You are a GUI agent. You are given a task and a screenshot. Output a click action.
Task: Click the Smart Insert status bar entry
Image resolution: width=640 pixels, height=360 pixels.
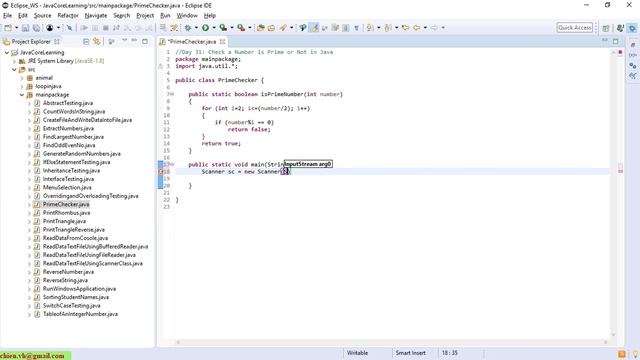(410, 353)
